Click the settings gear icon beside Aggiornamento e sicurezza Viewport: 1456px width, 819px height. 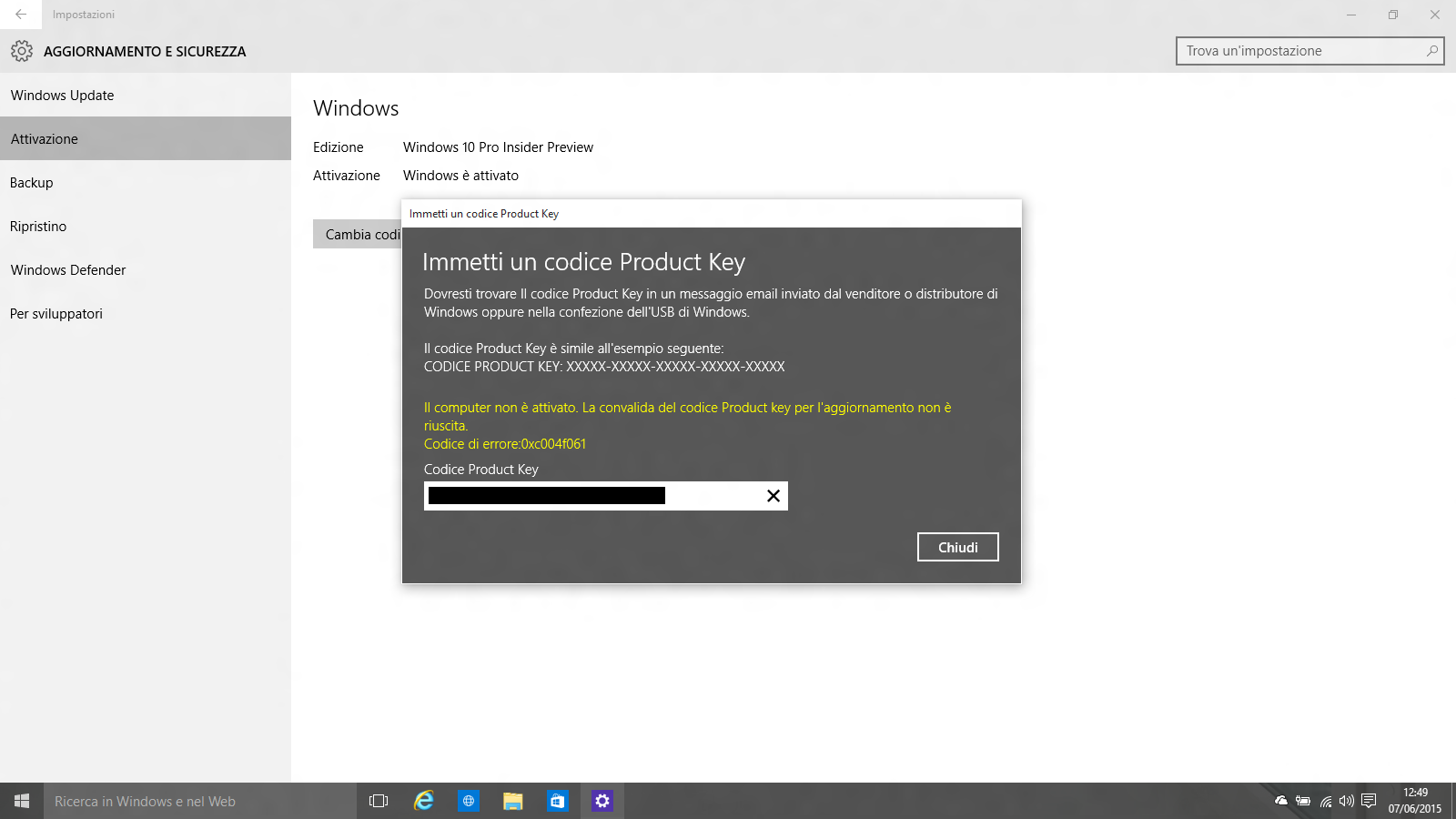[x=22, y=51]
